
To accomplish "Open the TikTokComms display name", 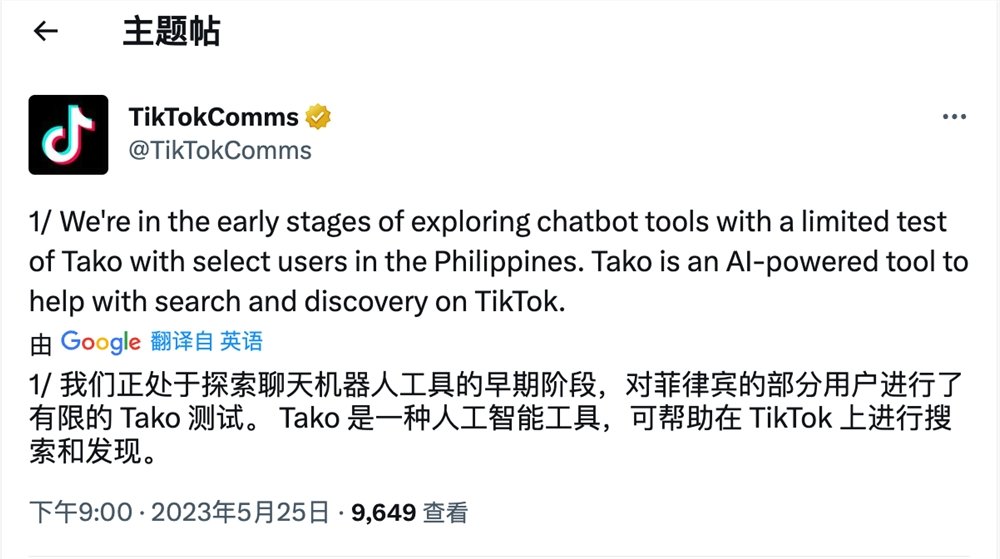I will 214,117.
